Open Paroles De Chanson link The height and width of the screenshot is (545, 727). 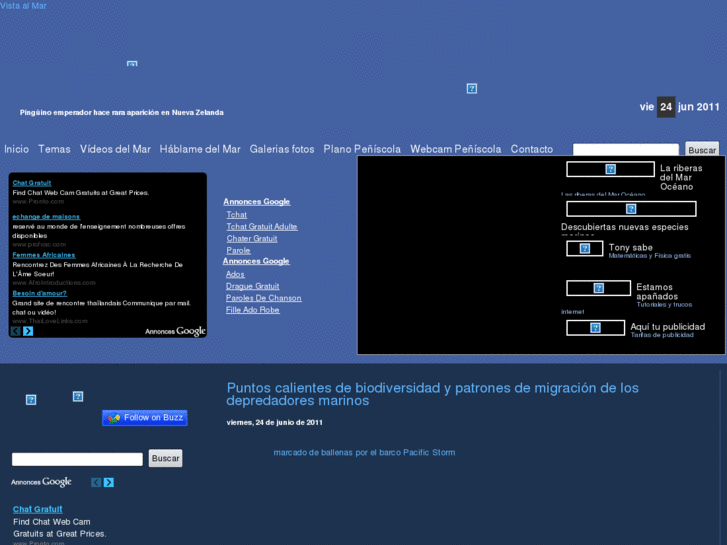tap(264, 298)
